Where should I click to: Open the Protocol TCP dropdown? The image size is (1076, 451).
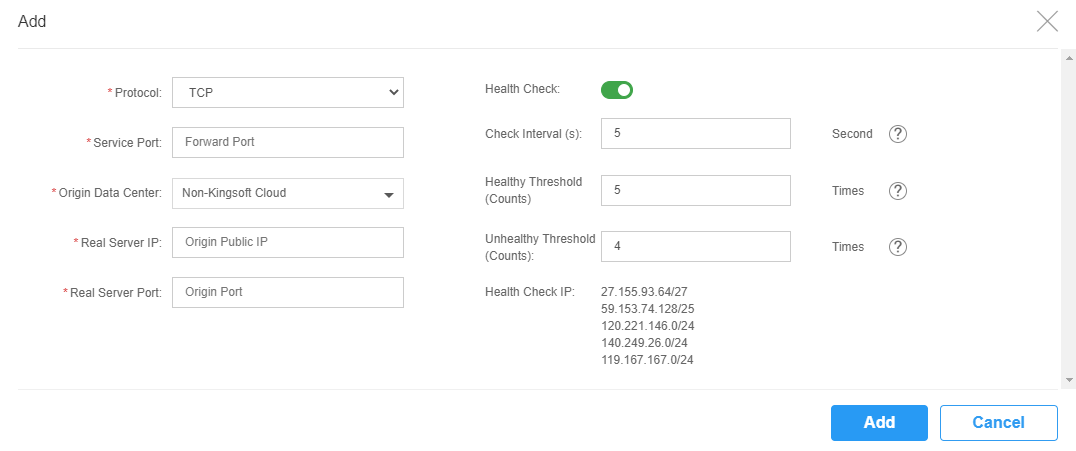288,92
